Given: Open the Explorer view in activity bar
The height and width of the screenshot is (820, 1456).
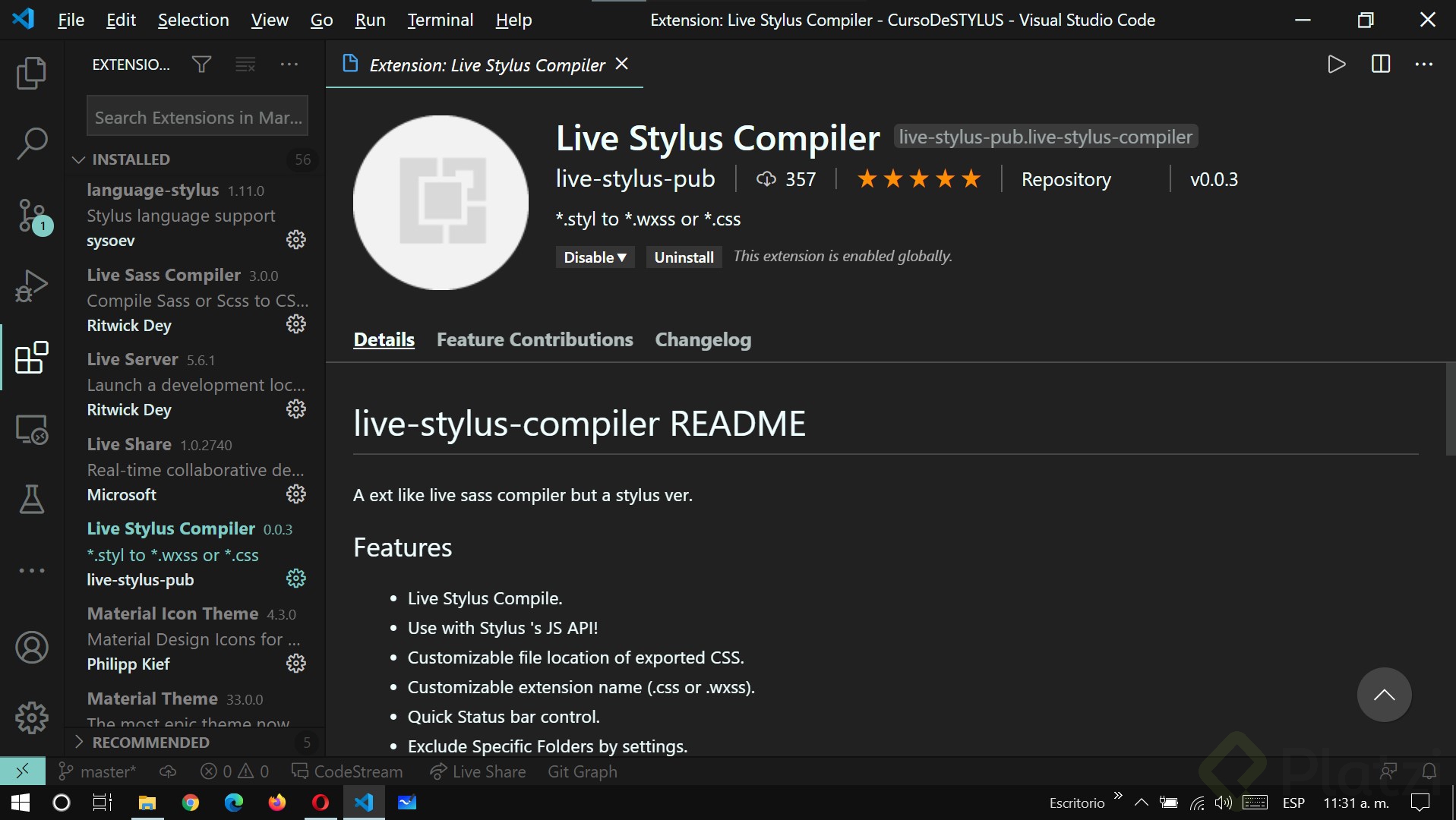Looking at the screenshot, I should click(x=31, y=73).
